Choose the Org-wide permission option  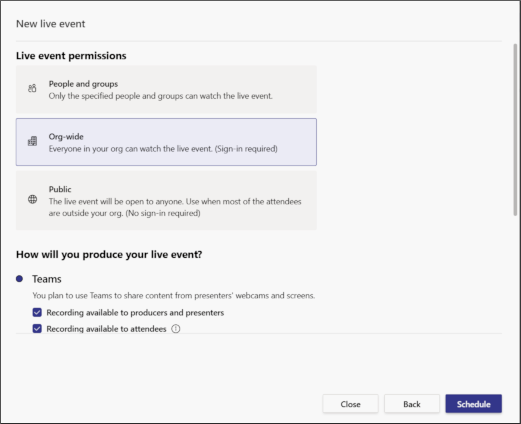coord(166,142)
